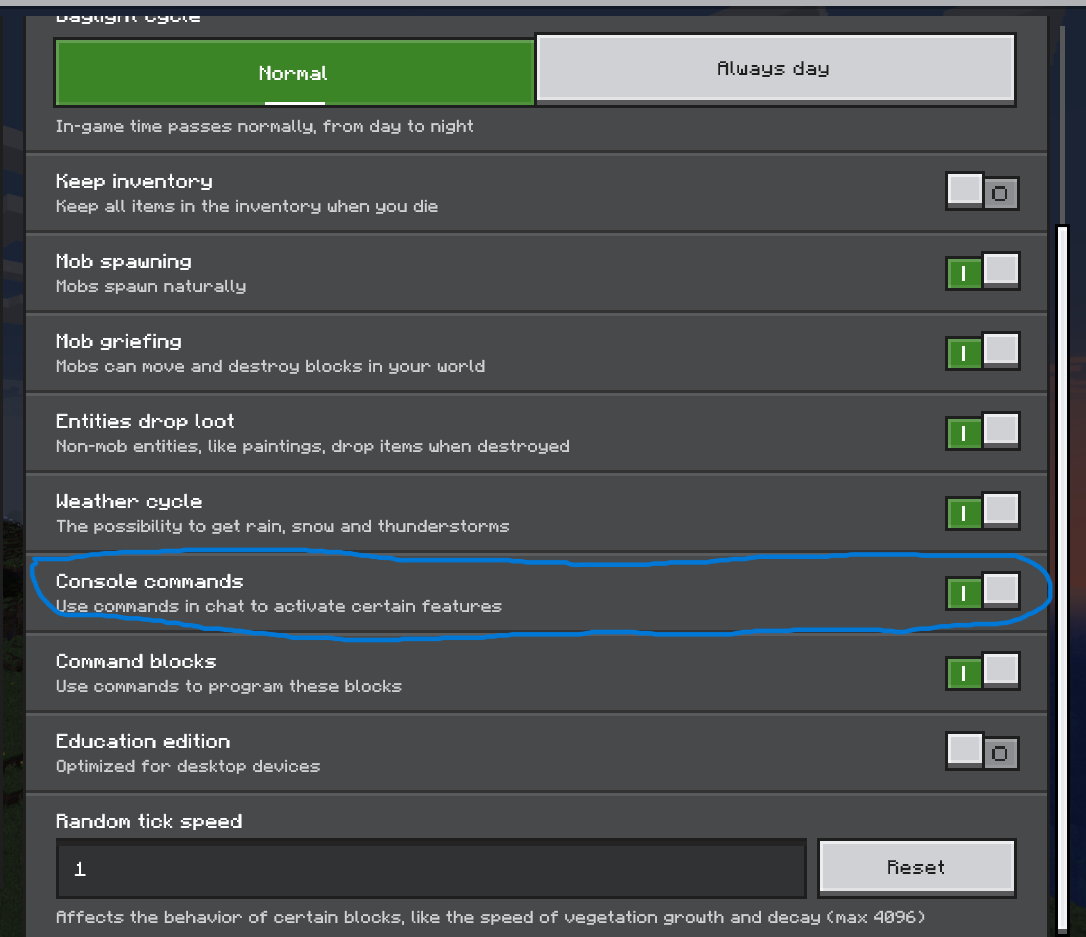Turn off the Mob spawning switch
Viewport: 1086px width, 937px height.
981,271
